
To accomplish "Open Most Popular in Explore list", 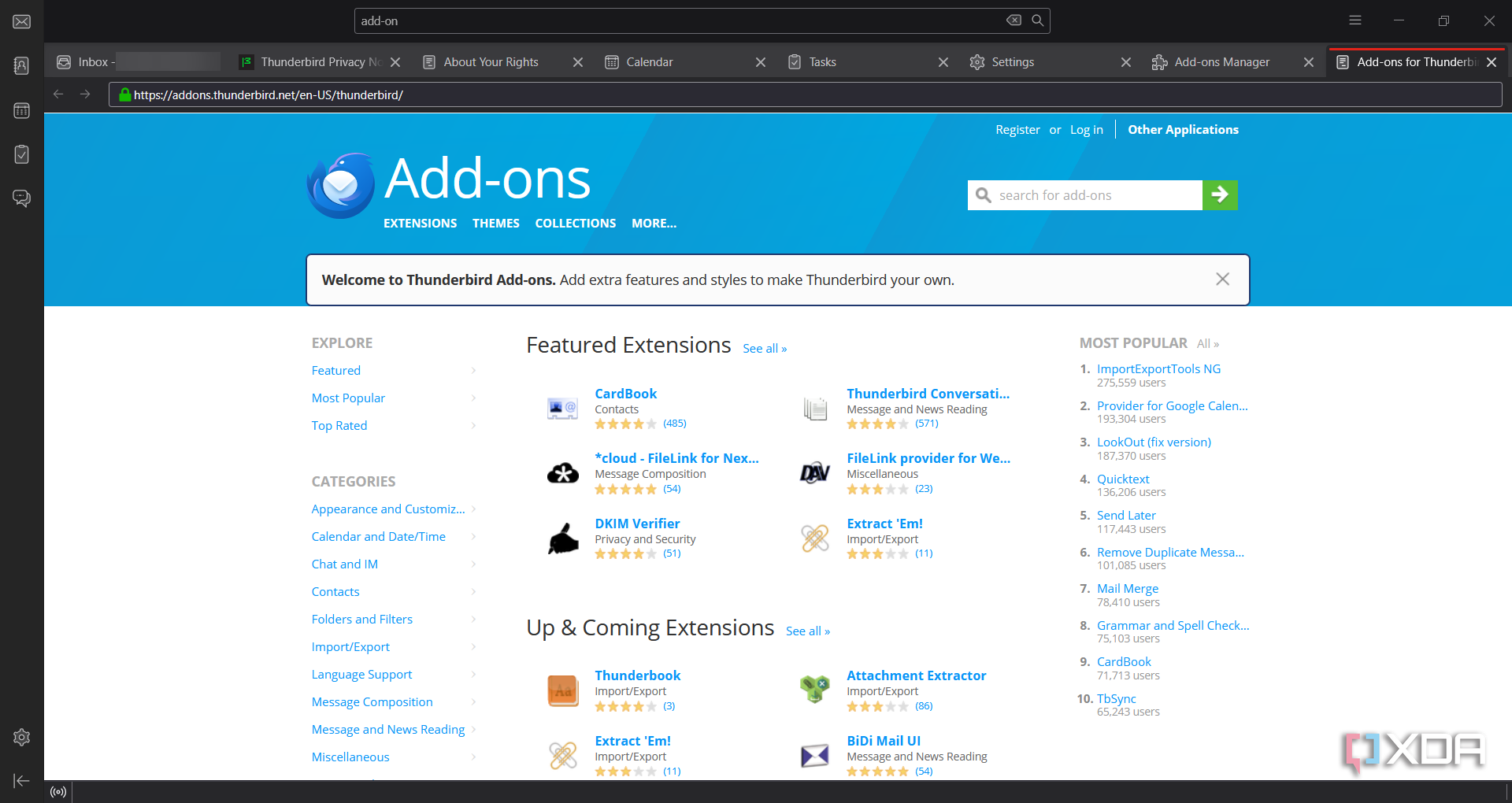I will (x=348, y=398).
